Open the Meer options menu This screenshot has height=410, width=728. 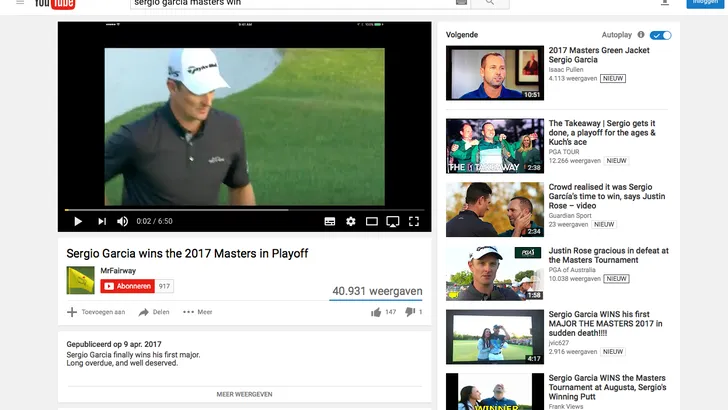pos(197,312)
